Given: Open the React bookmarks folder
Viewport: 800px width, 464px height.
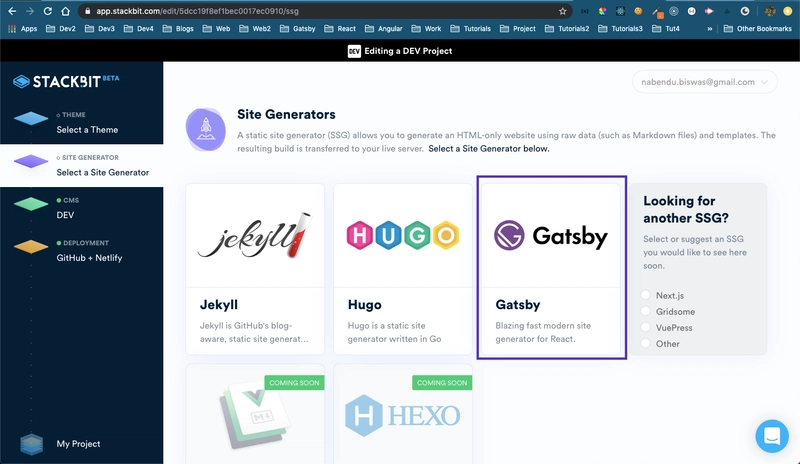Looking at the screenshot, I should (340, 29).
